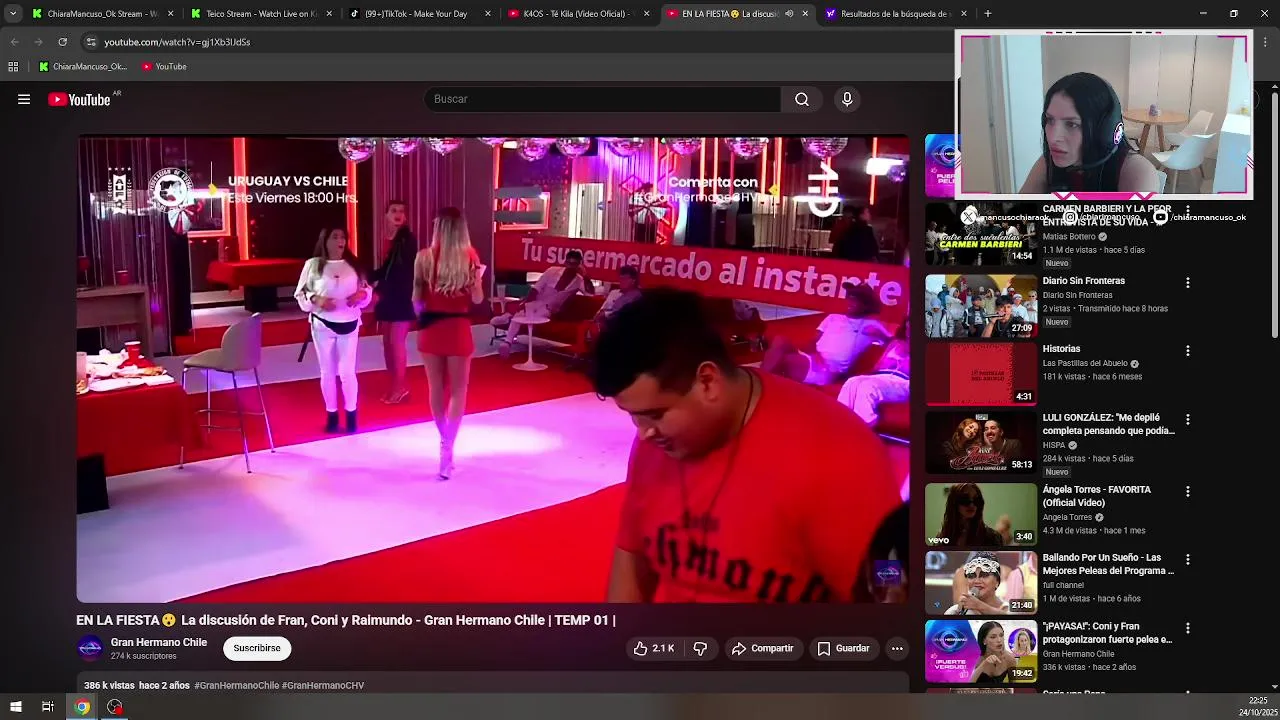Open Ángela Torres FAVORITA thumbnail
This screenshot has width=1280, height=720.
click(x=981, y=514)
